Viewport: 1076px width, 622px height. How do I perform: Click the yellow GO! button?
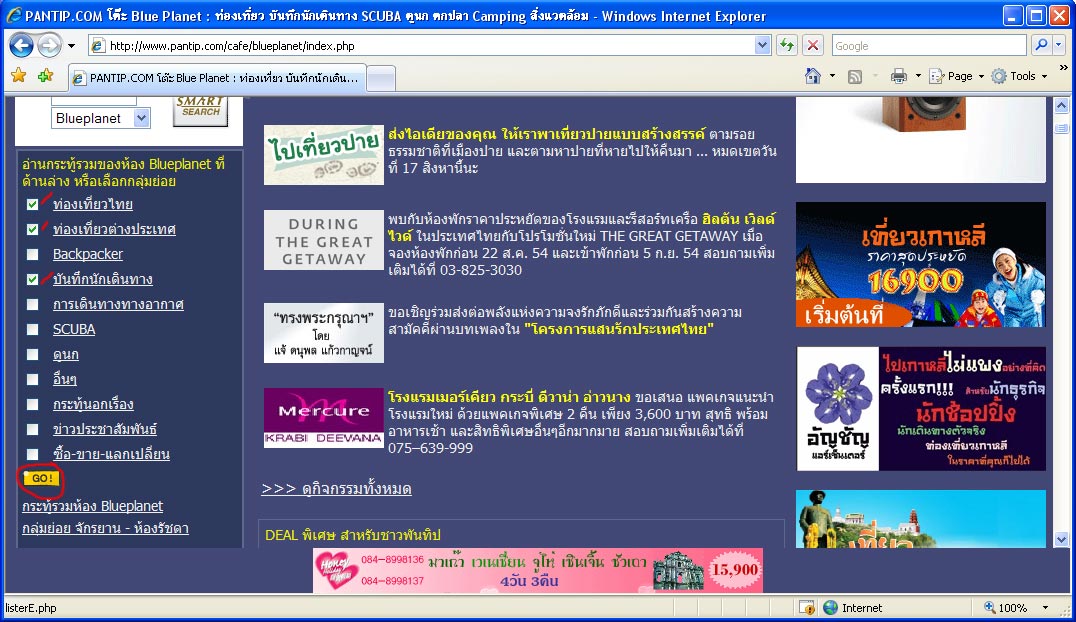(42, 478)
